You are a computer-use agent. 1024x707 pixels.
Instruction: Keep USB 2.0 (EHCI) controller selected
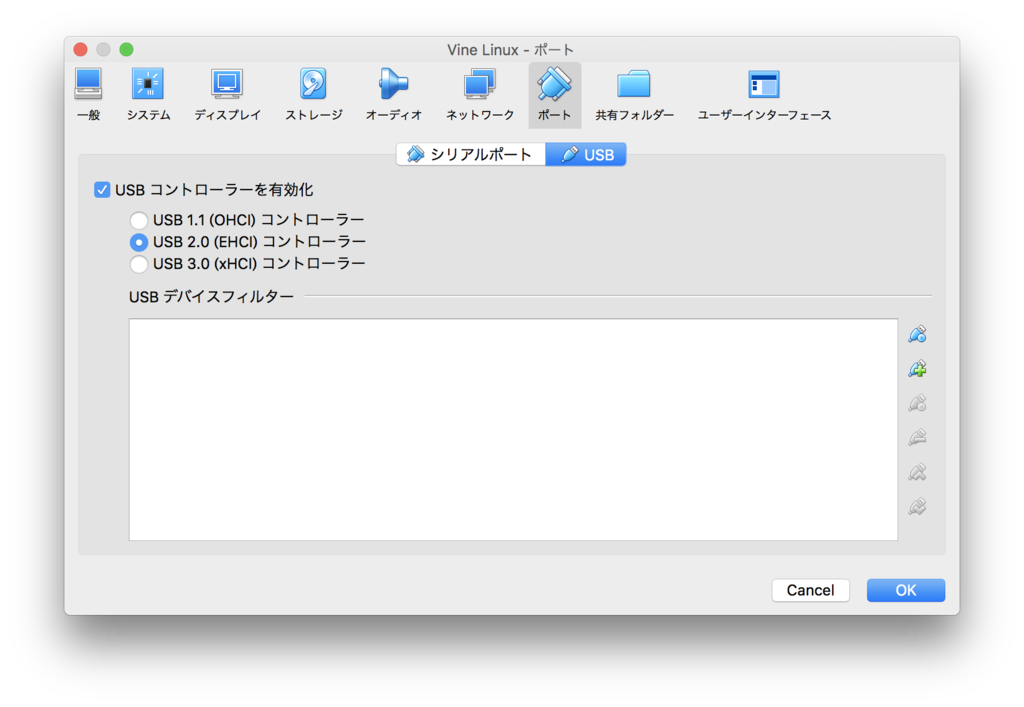point(138,241)
